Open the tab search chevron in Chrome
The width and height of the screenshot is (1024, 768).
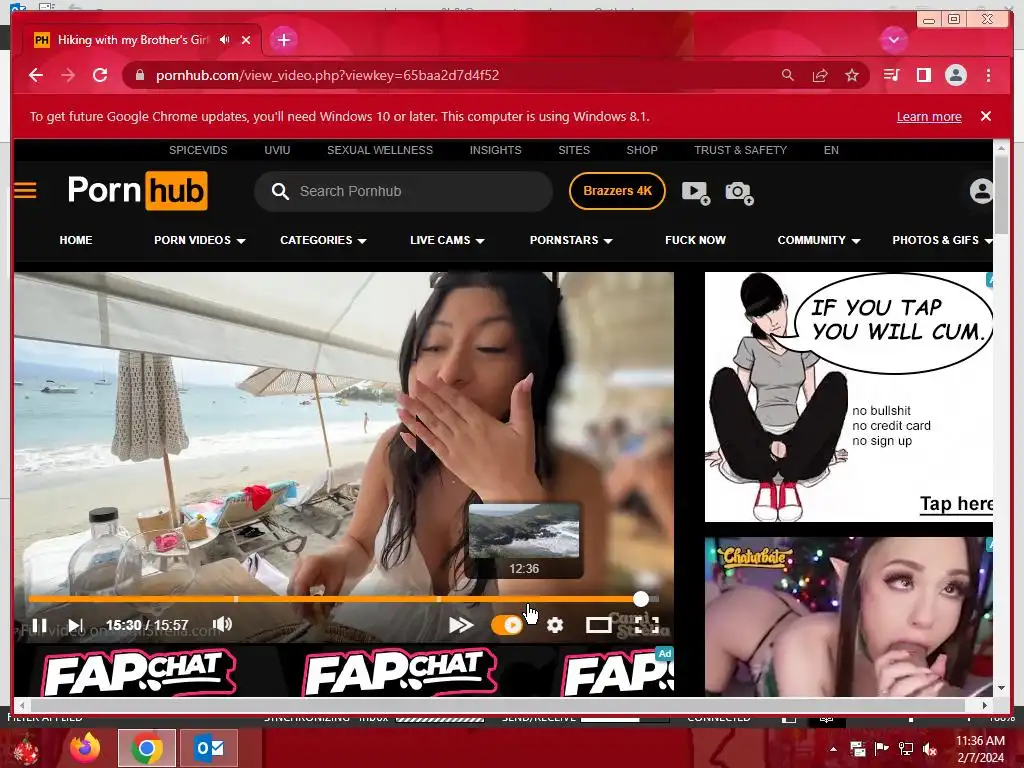[x=893, y=40]
